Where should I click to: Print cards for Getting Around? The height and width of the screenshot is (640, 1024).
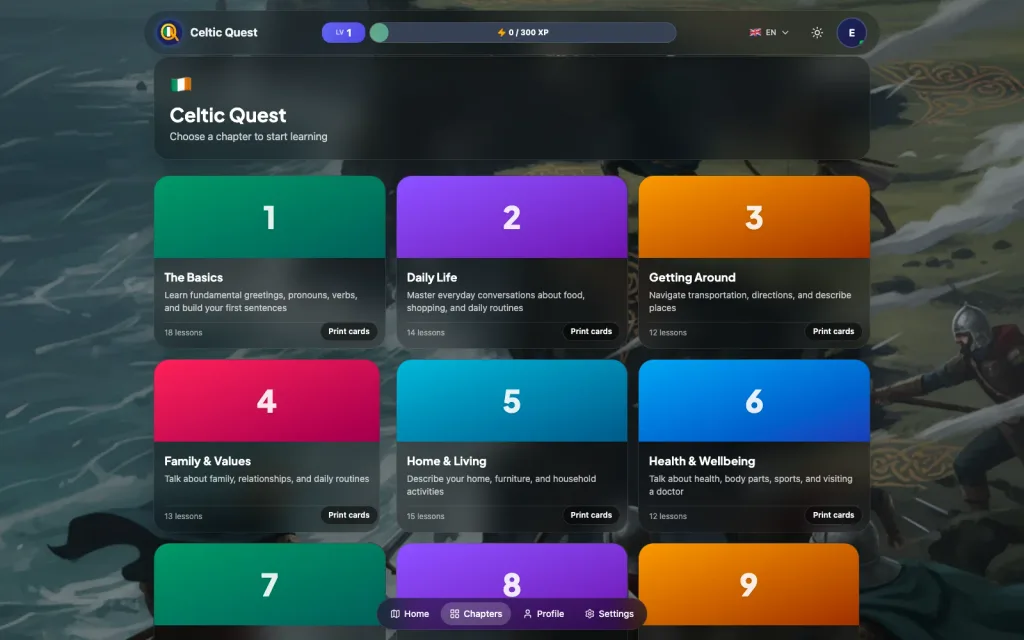pos(833,332)
